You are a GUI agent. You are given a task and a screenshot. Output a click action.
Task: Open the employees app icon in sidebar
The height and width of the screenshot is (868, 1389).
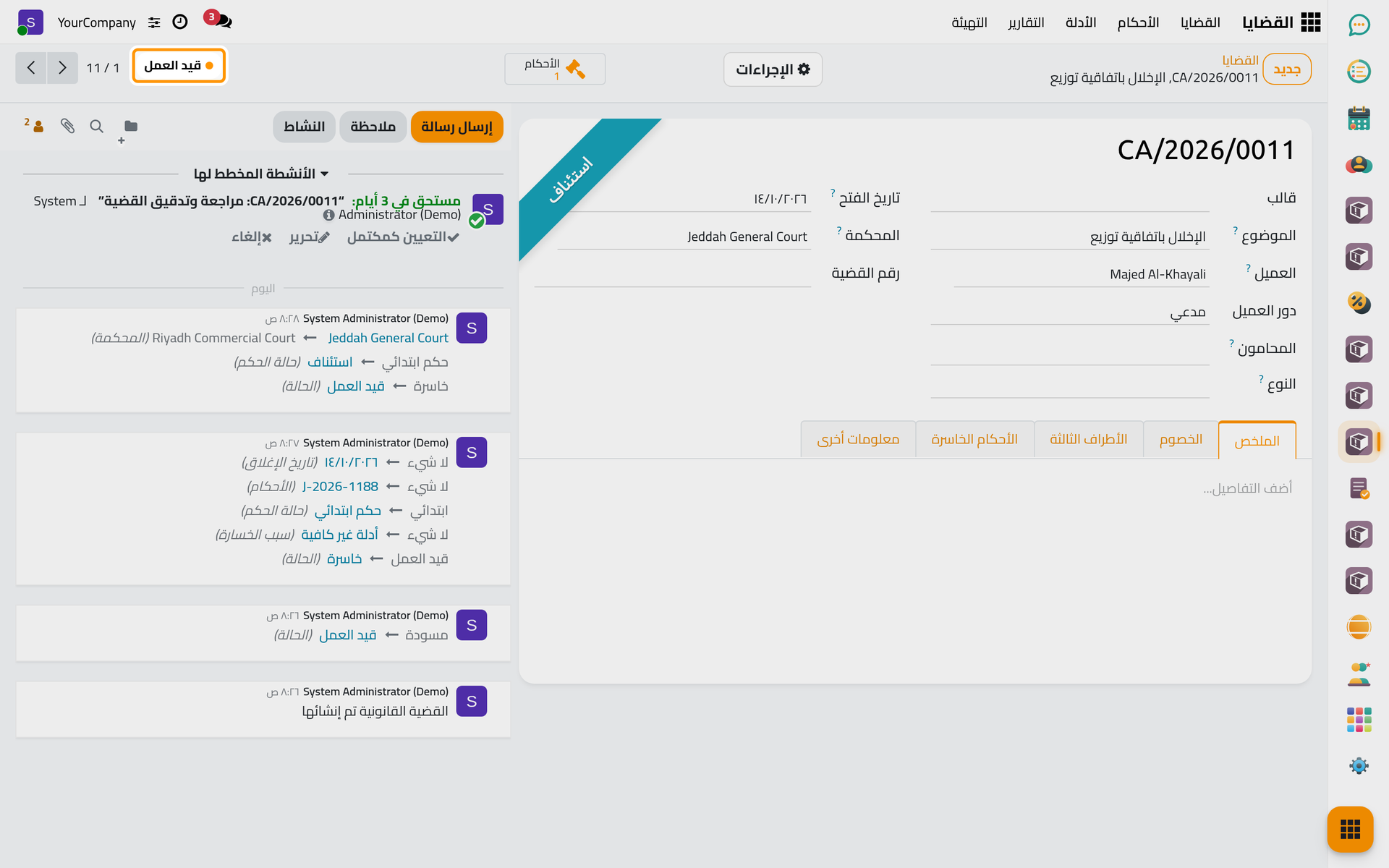[1359, 673]
